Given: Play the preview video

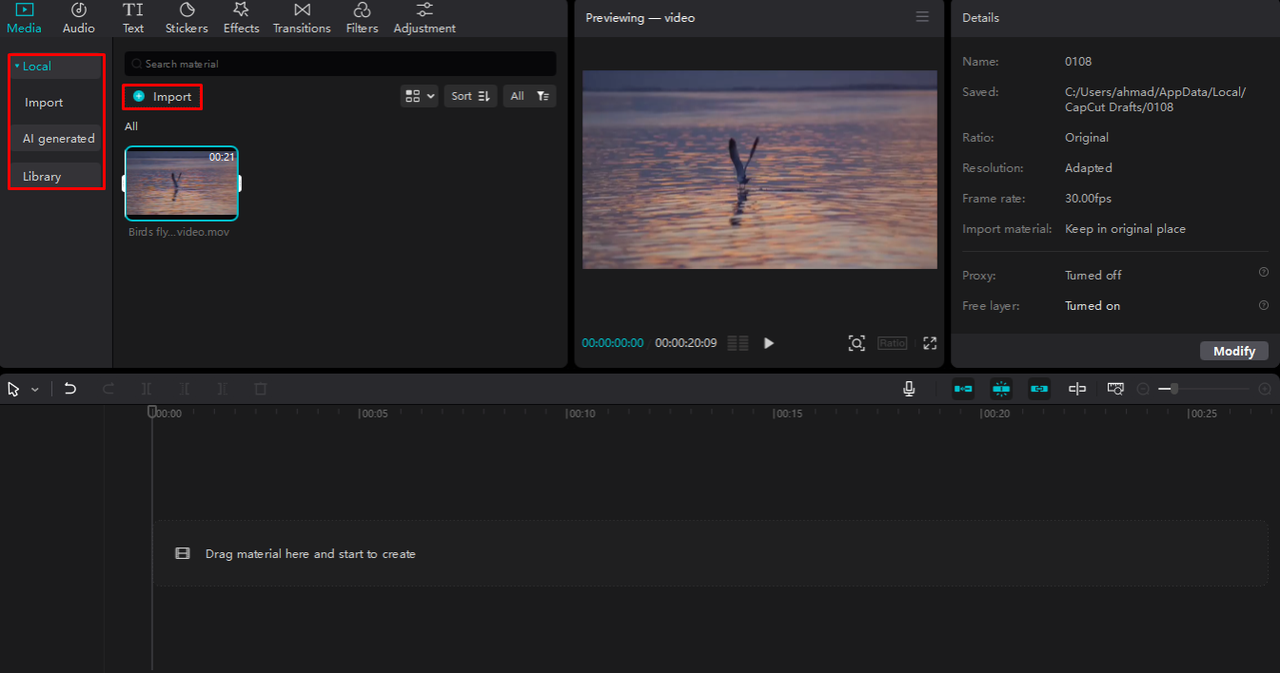Looking at the screenshot, I should pos(769,343).
